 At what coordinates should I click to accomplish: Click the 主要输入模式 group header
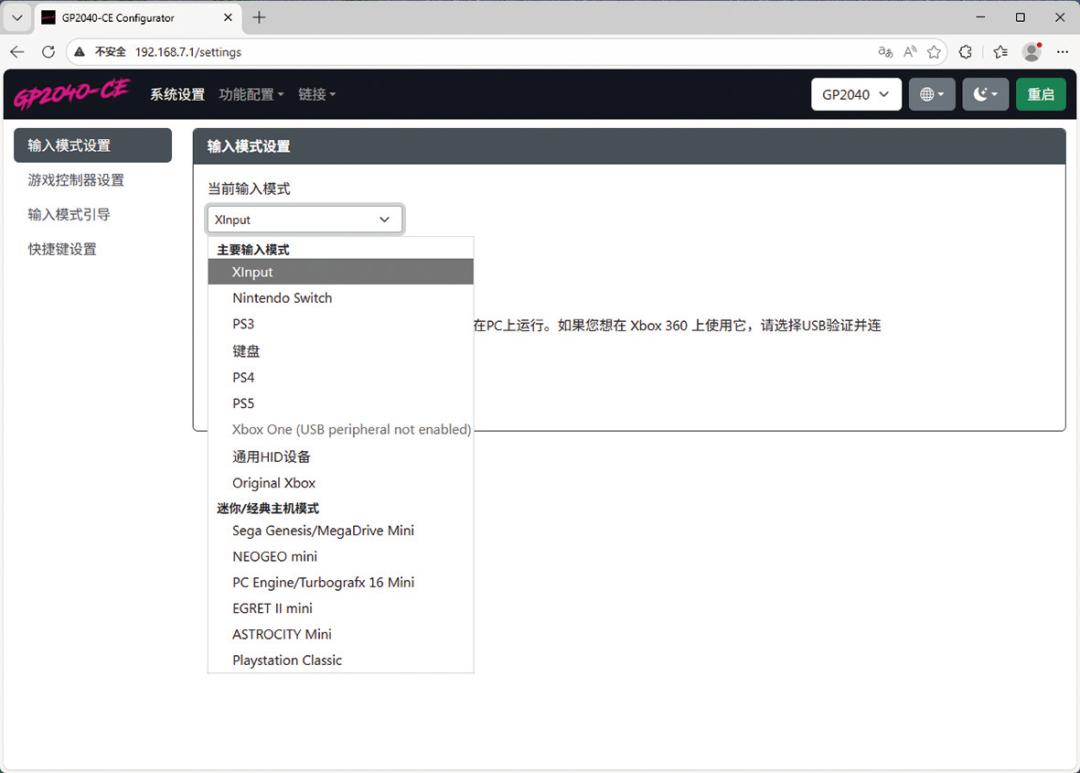(x=253, y=249)
